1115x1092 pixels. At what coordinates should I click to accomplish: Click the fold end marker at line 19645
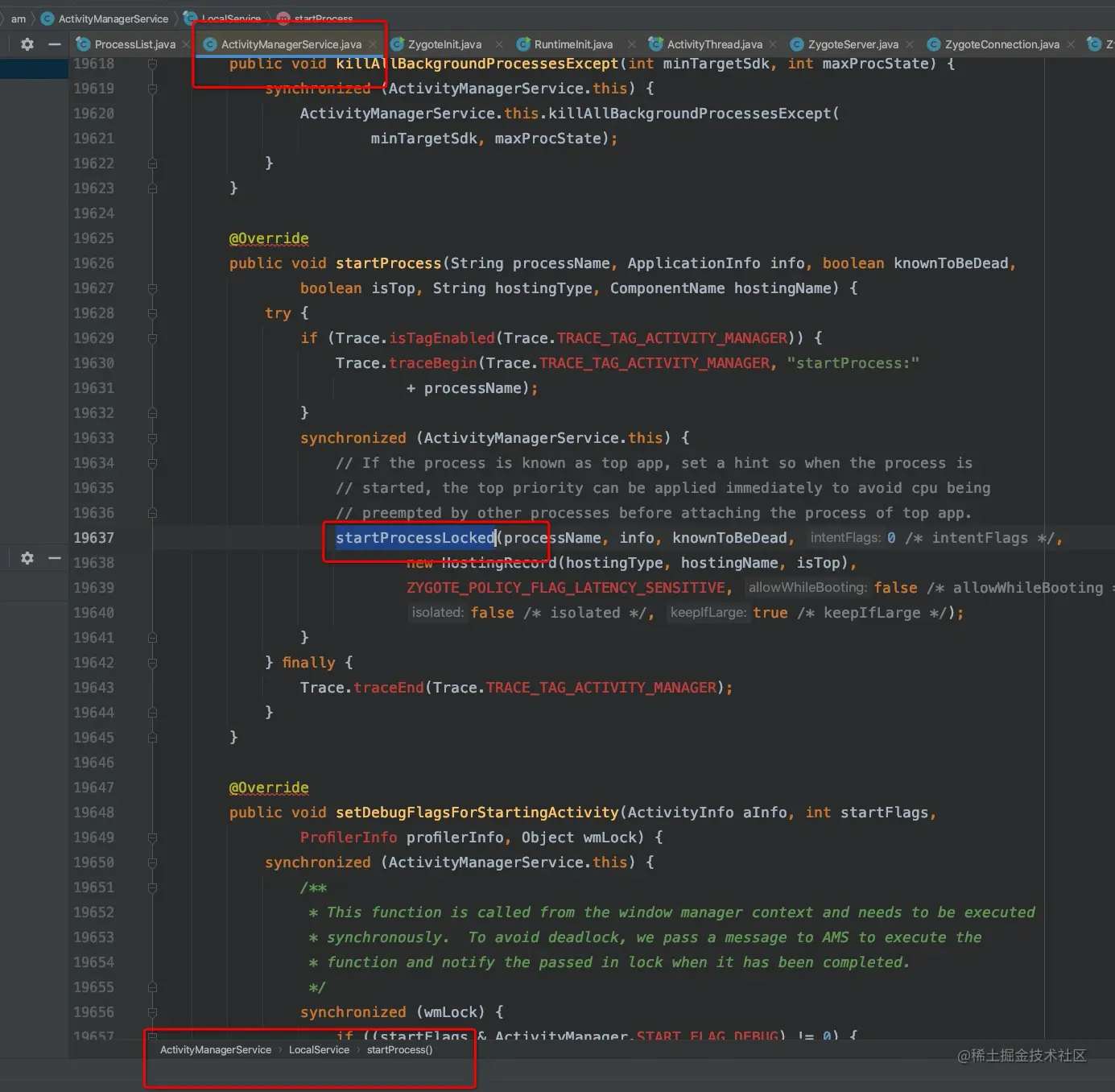click(152, 738)
